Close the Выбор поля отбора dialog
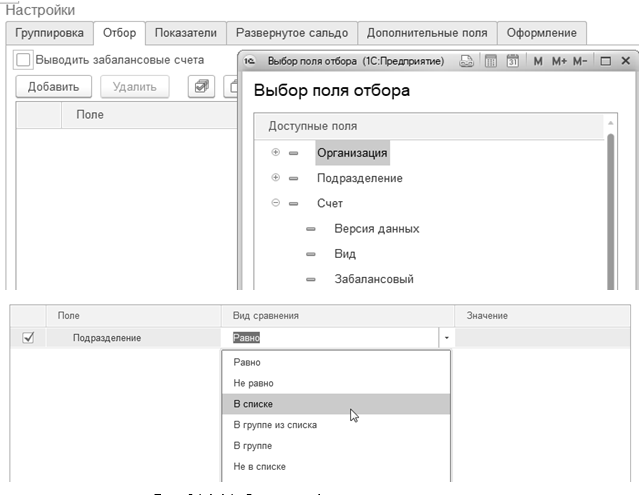This screenshot has height=495, width=643. [625, 61]
